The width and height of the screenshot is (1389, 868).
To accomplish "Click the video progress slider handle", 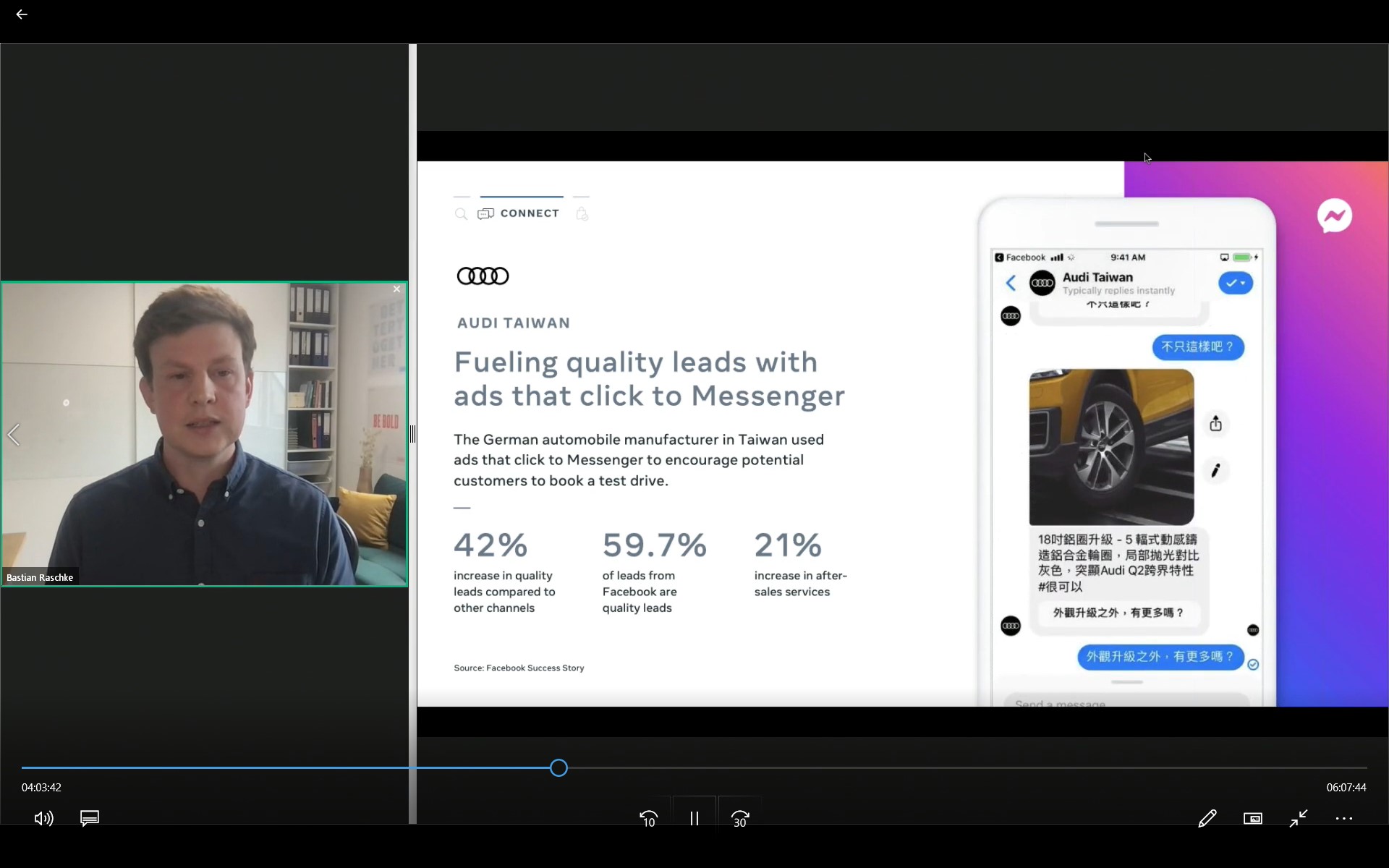I will (558, 767).
